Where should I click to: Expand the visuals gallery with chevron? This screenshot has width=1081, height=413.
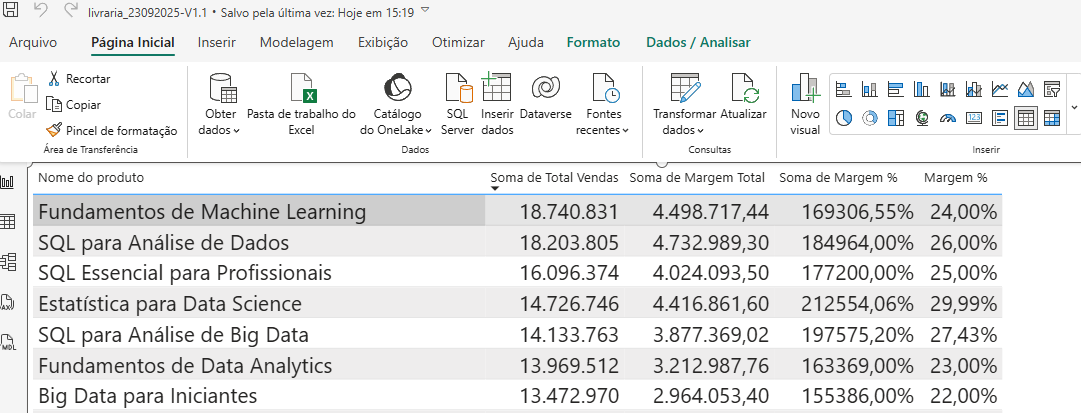1075,106
